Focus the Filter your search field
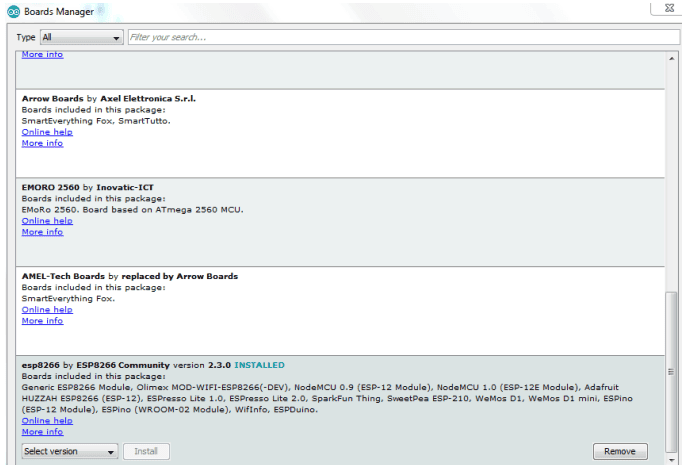This screenshot has width=682, height=465. coord(404,37)
